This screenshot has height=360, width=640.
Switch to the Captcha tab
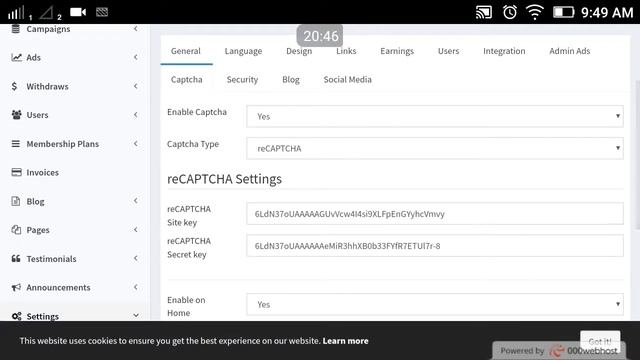[187, 80]
